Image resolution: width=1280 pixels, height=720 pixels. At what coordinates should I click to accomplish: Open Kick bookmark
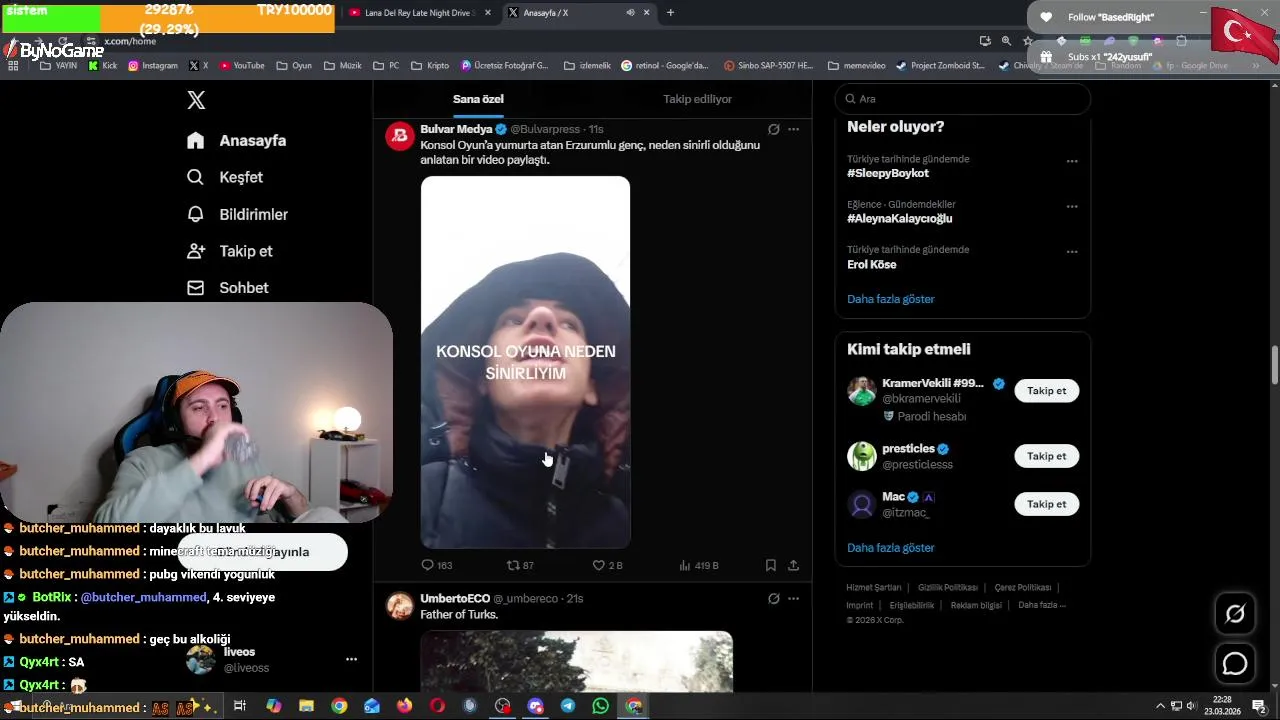tap(103, 66)
